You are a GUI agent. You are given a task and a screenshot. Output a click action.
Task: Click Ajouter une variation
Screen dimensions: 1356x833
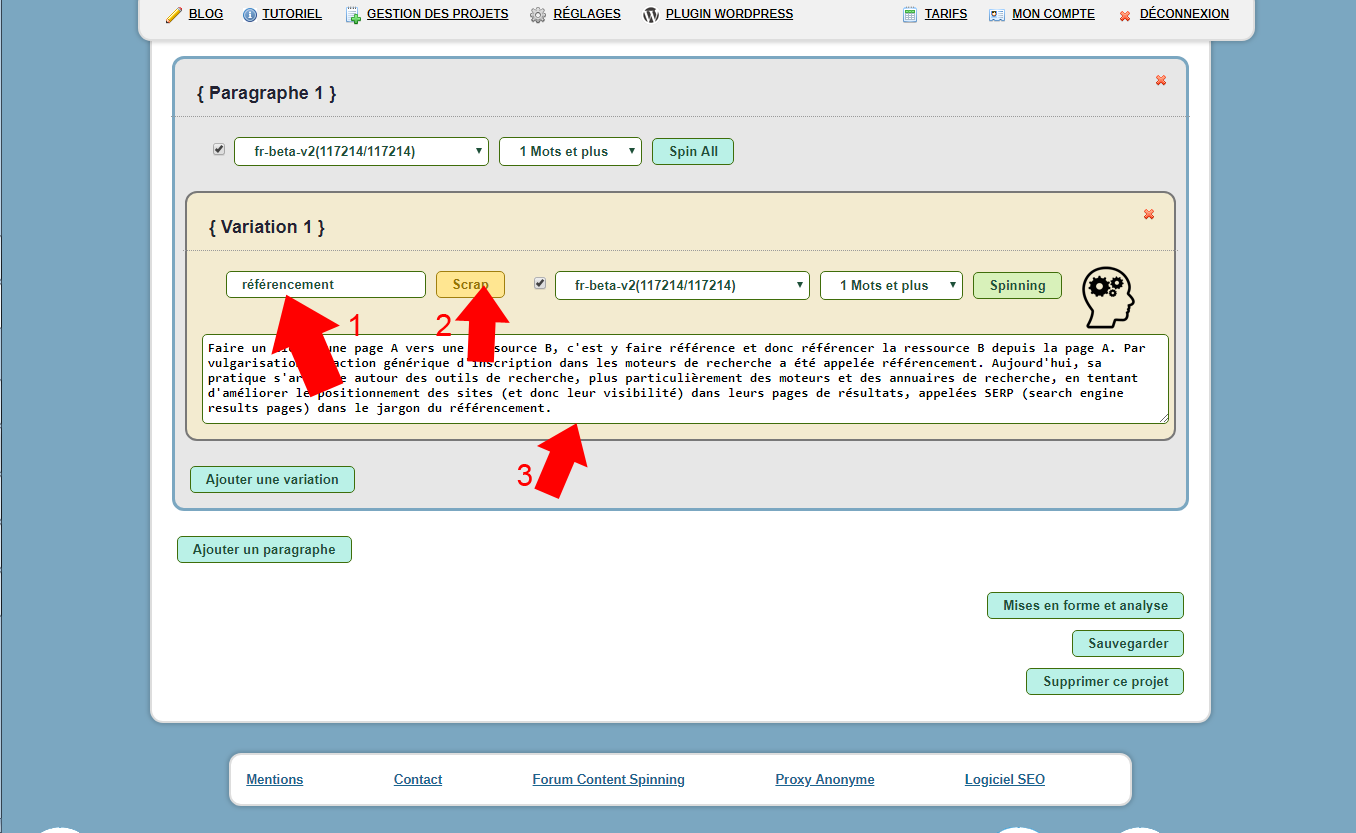click(x=272, y=479)
